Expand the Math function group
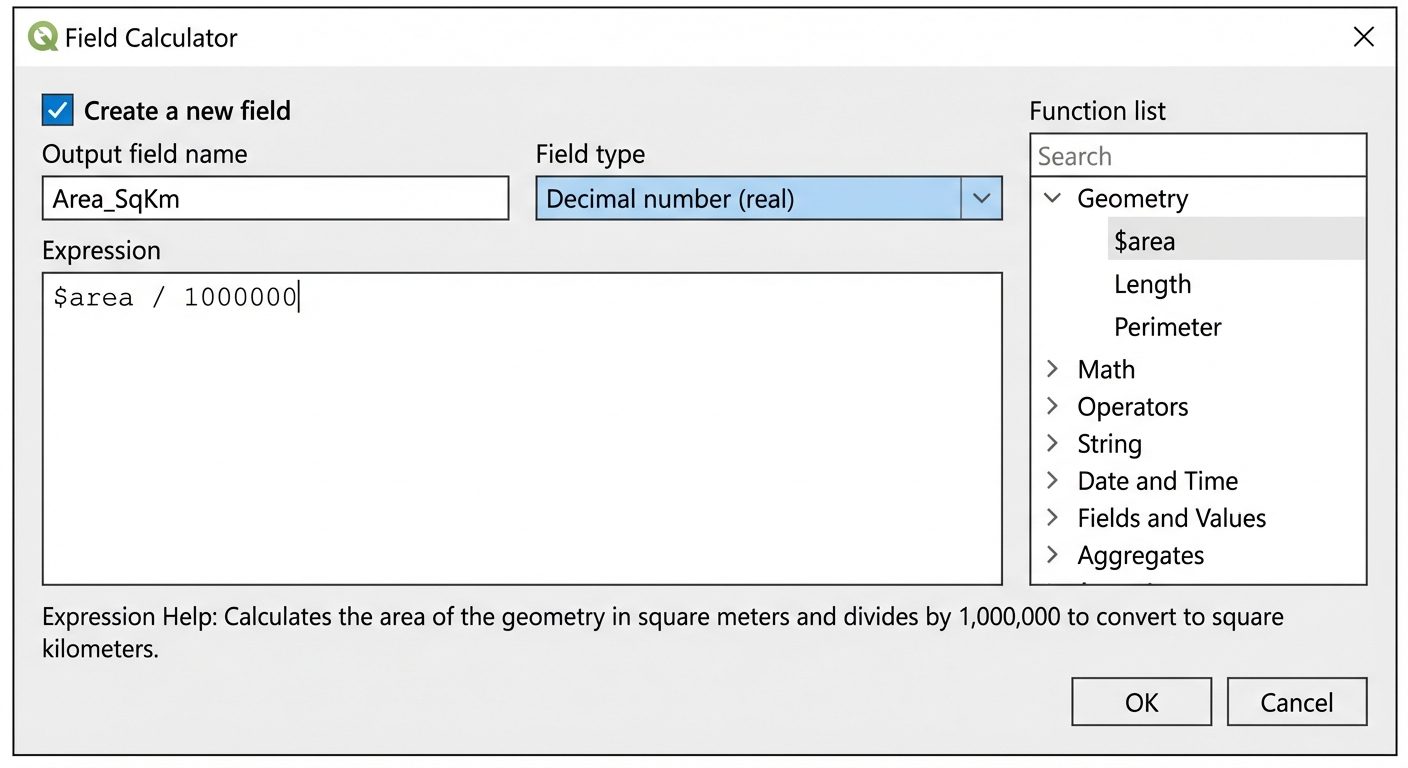1408x768 pixels. click(1052, 369)
